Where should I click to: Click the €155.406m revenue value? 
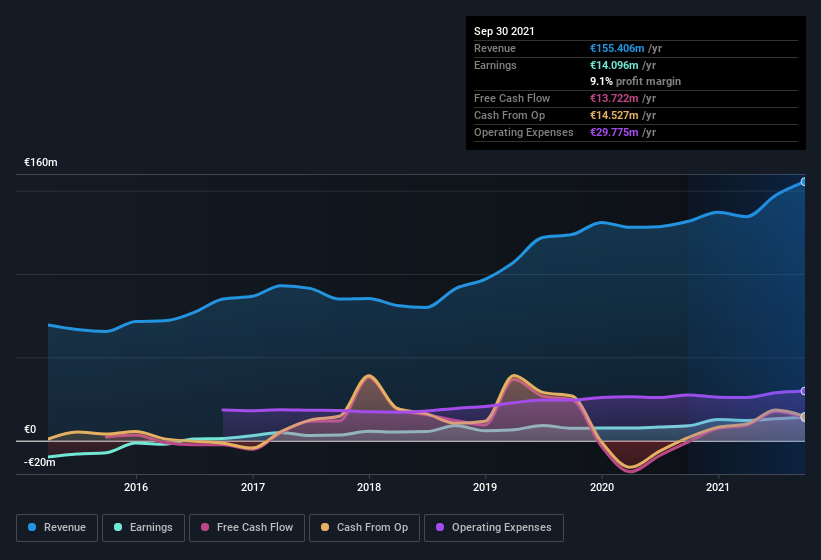click(617, 48)
